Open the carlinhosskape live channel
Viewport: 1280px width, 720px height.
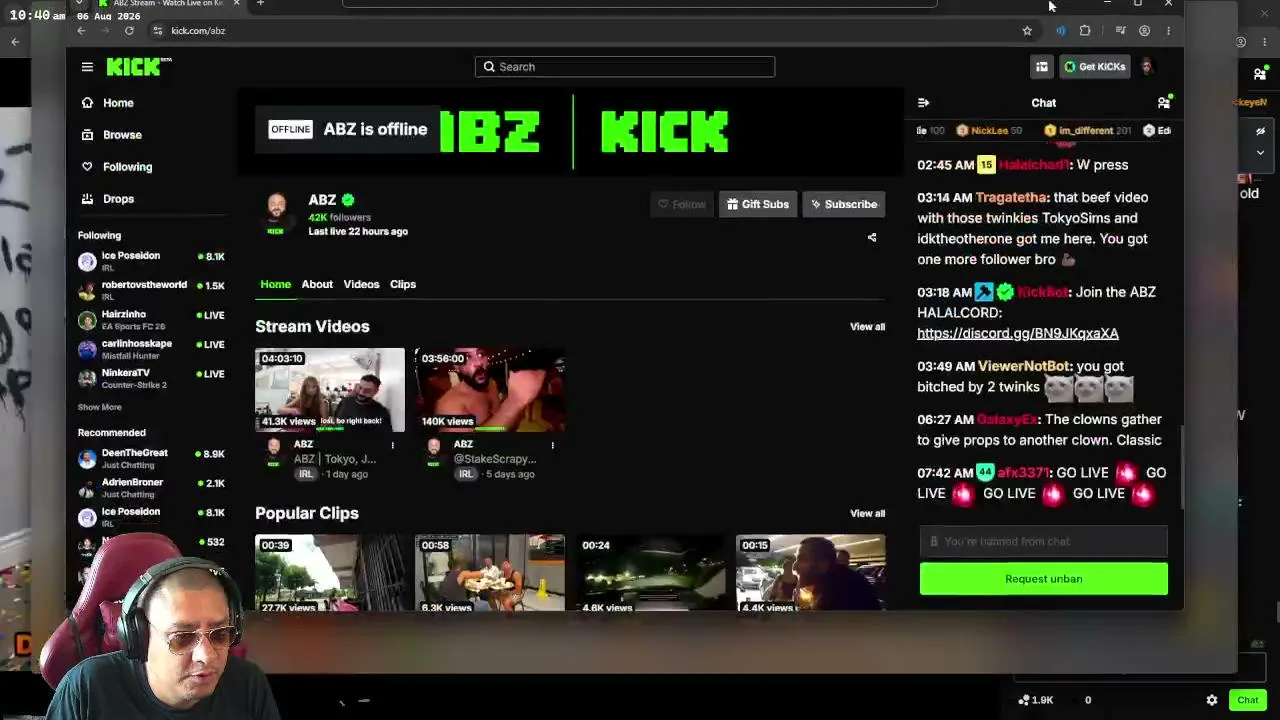pyautogui.click(x=152, y=349)
